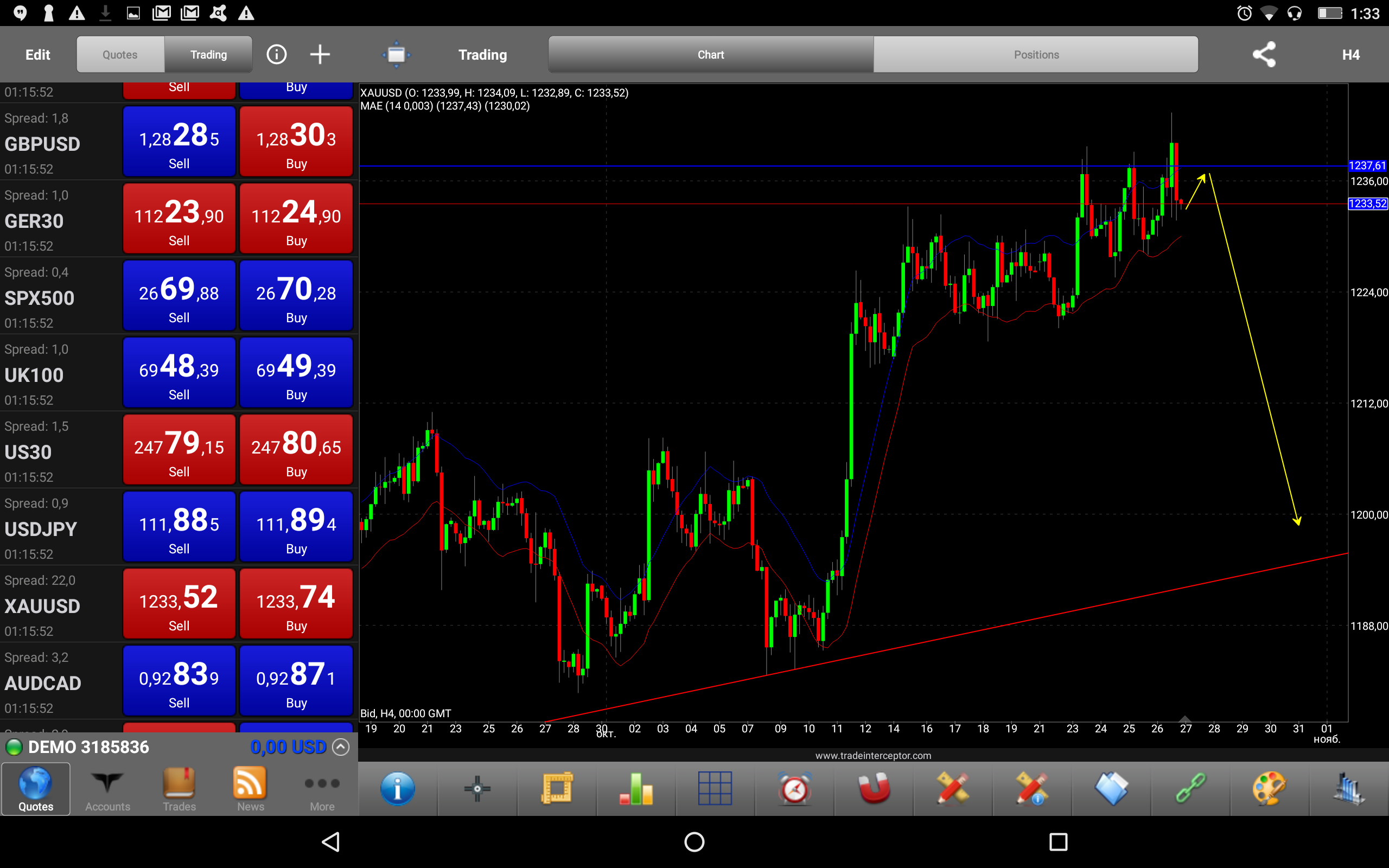Open the drawing tool info pencil icon
Image resolution: width=1389 pixels, height=868 pixels.
click(x=1032, y=788)
